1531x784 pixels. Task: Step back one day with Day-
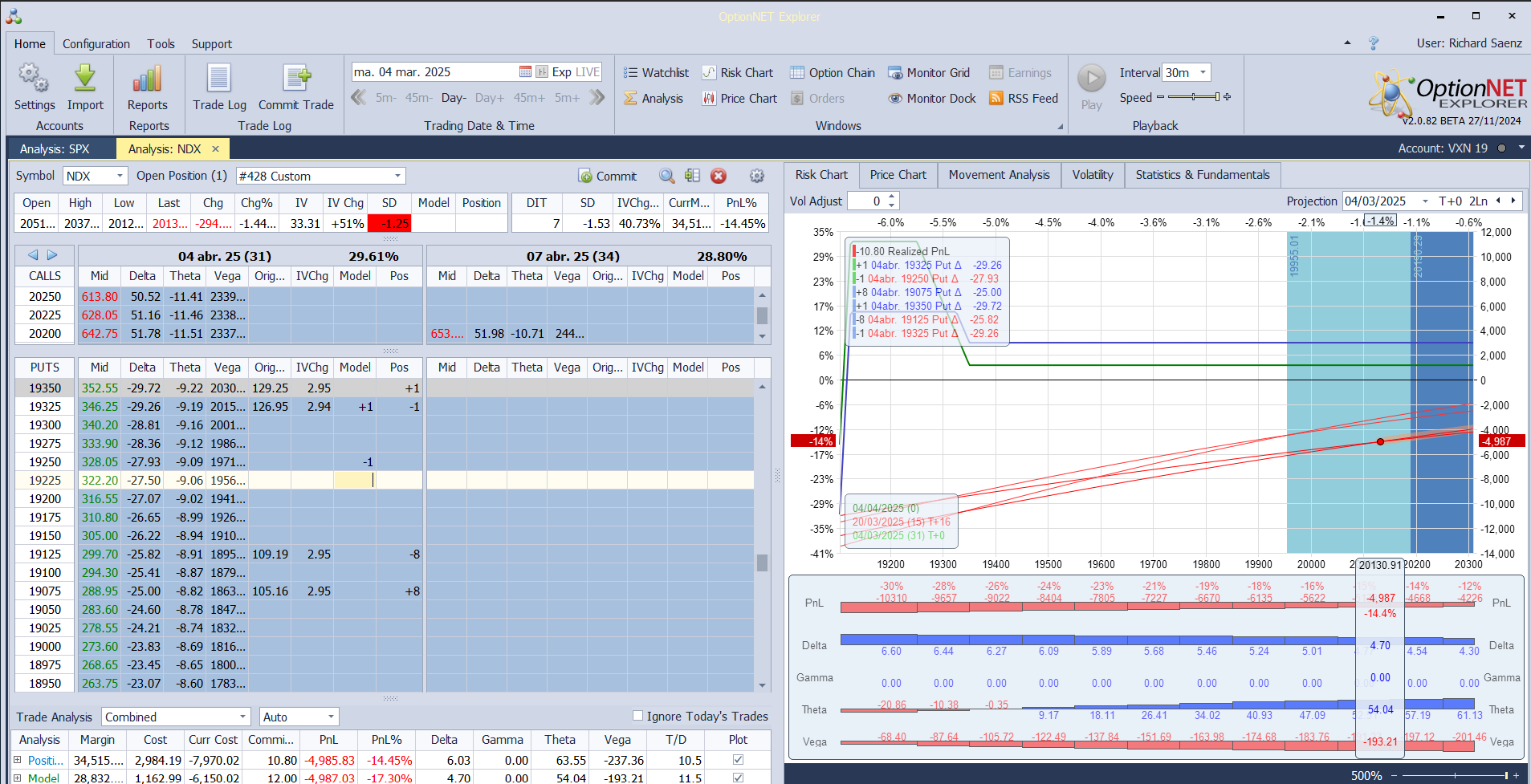(x=454, y=98)
